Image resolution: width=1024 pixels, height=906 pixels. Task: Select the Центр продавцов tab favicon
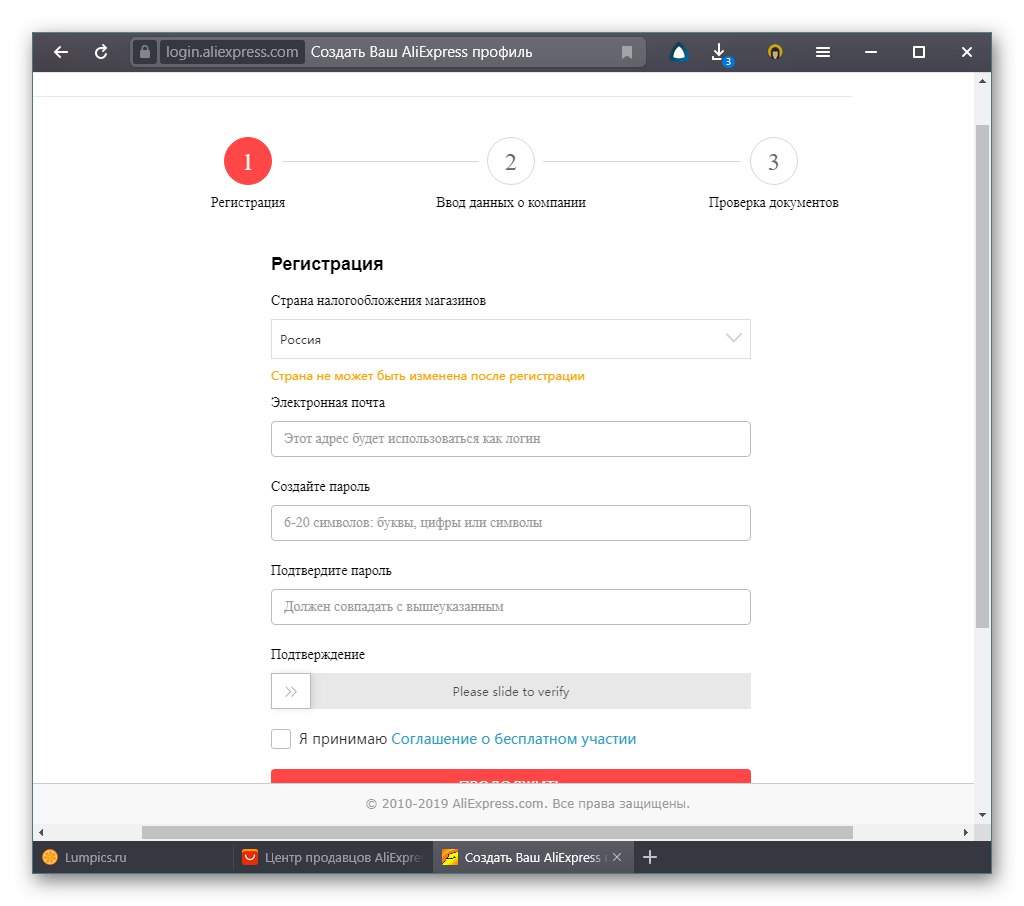(x=249, y=857)
